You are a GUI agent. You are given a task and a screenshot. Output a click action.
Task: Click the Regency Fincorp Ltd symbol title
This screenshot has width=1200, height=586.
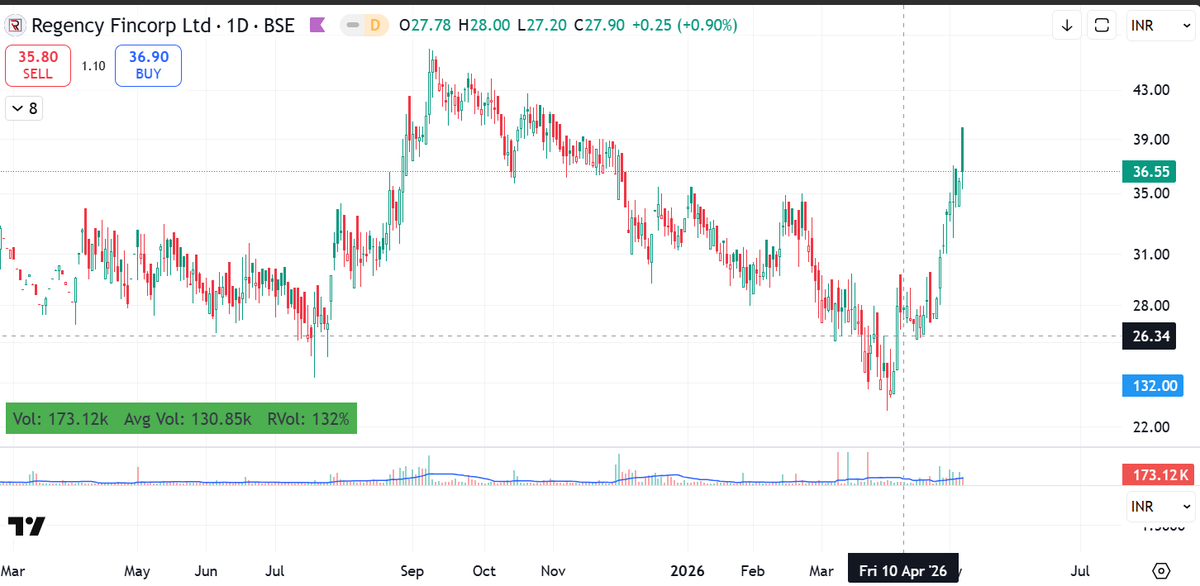coord(122,25)
